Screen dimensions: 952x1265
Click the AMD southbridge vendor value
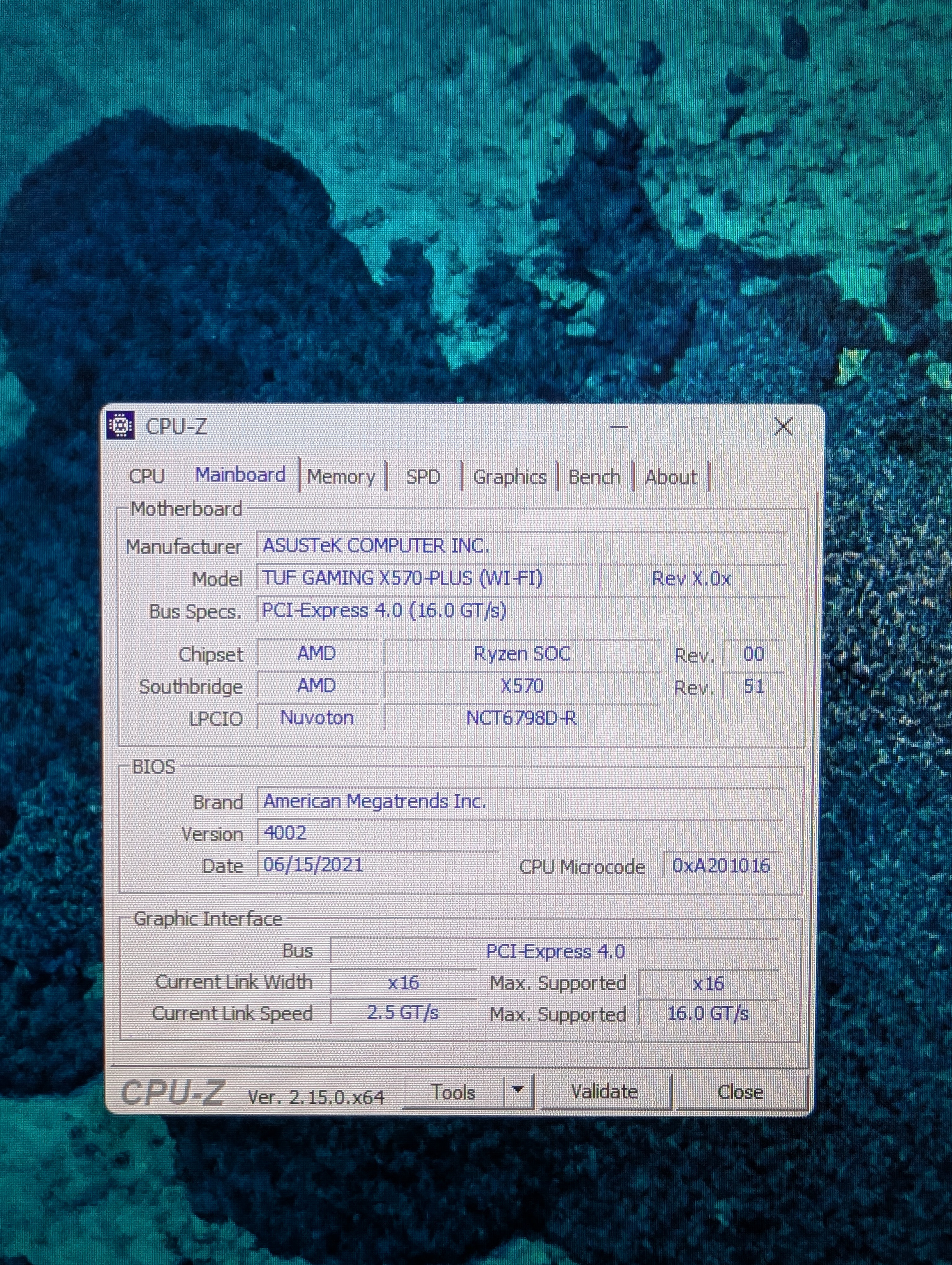coord(317,685)
